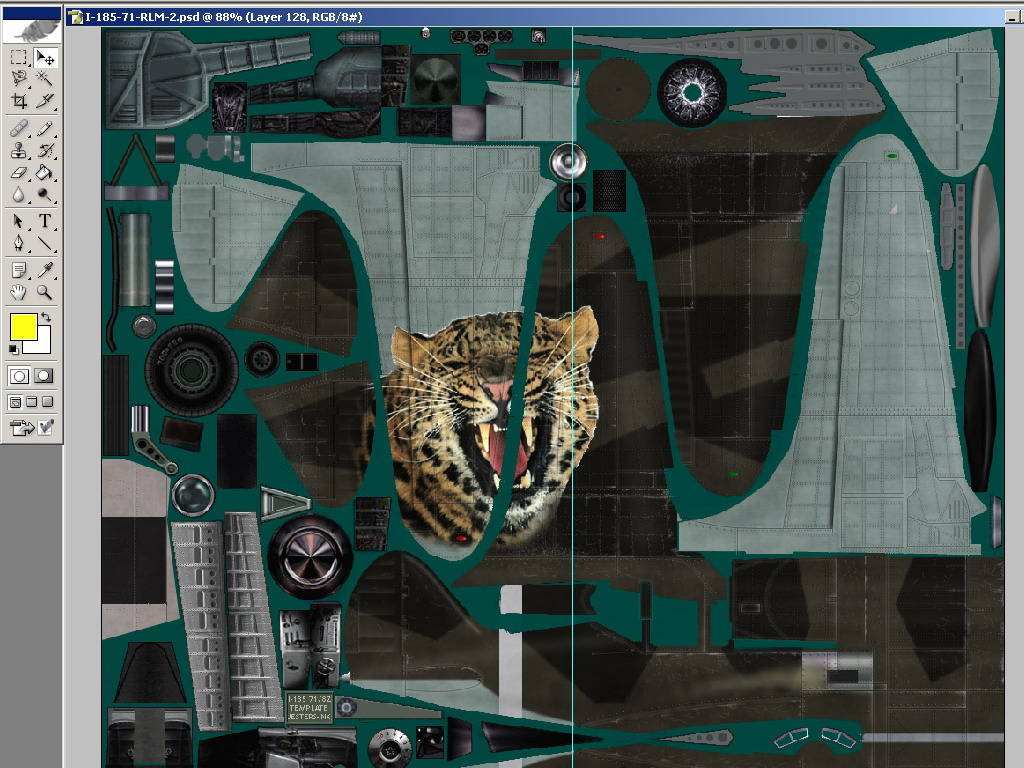The width and height of the screenshot is (1024, 768).
Task: Click the radial engine graphic at canvas top
Action: (692, 92)
